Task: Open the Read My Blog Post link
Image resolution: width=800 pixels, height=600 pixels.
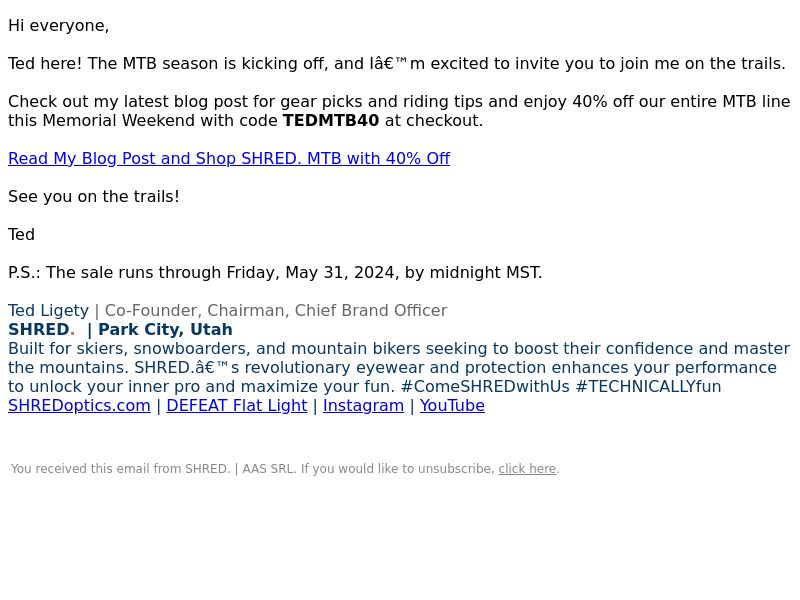Action: 229,158
